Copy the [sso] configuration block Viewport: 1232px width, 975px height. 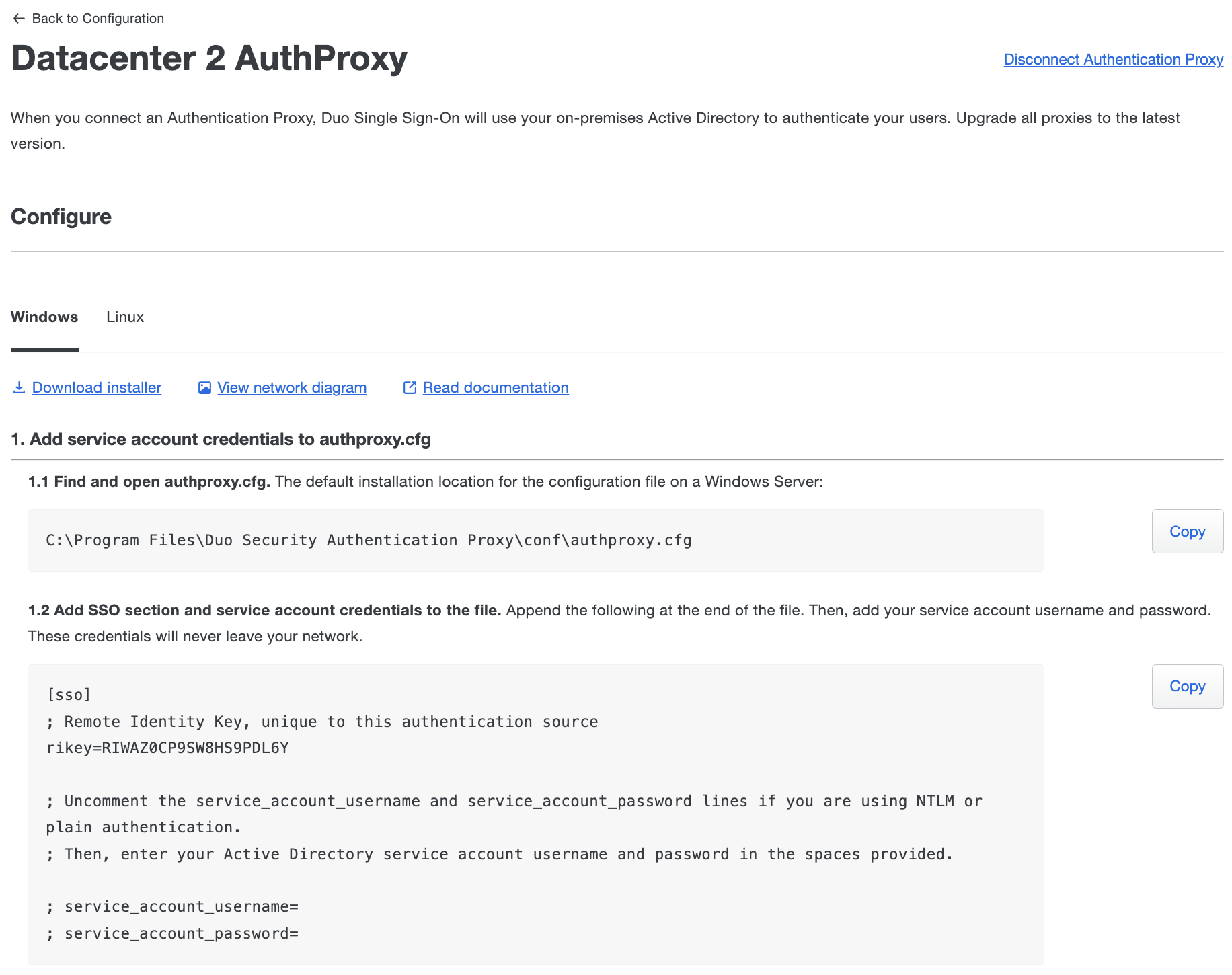click(1187, 687)
